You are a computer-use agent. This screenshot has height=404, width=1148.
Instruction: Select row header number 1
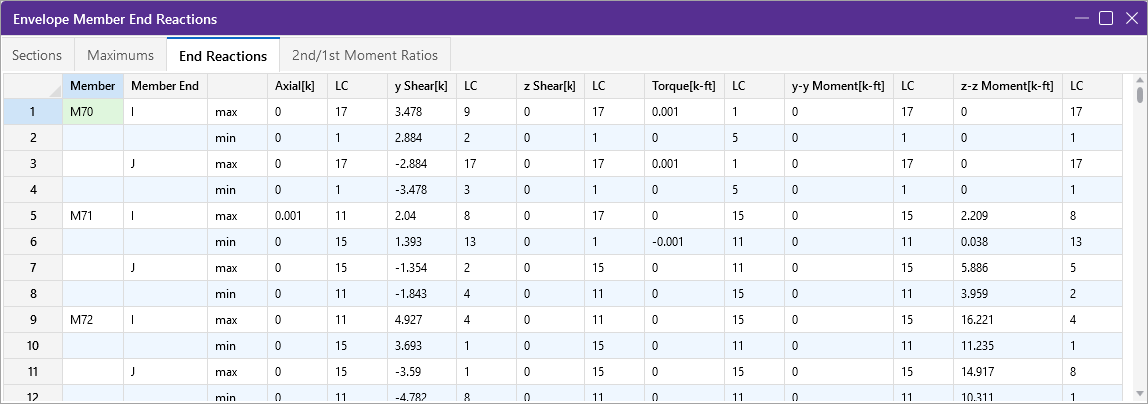(x=32, y=112)
